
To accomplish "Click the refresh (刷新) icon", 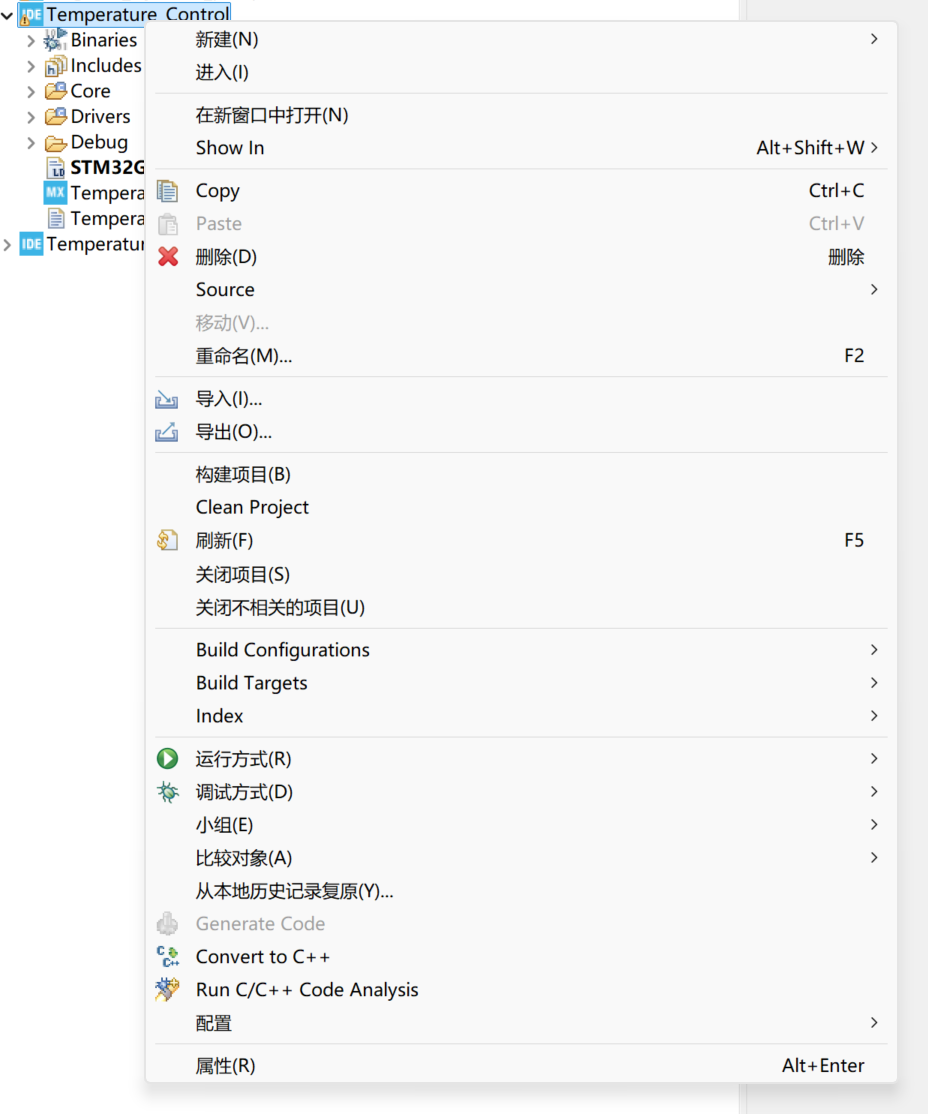I will pos(166,540).
